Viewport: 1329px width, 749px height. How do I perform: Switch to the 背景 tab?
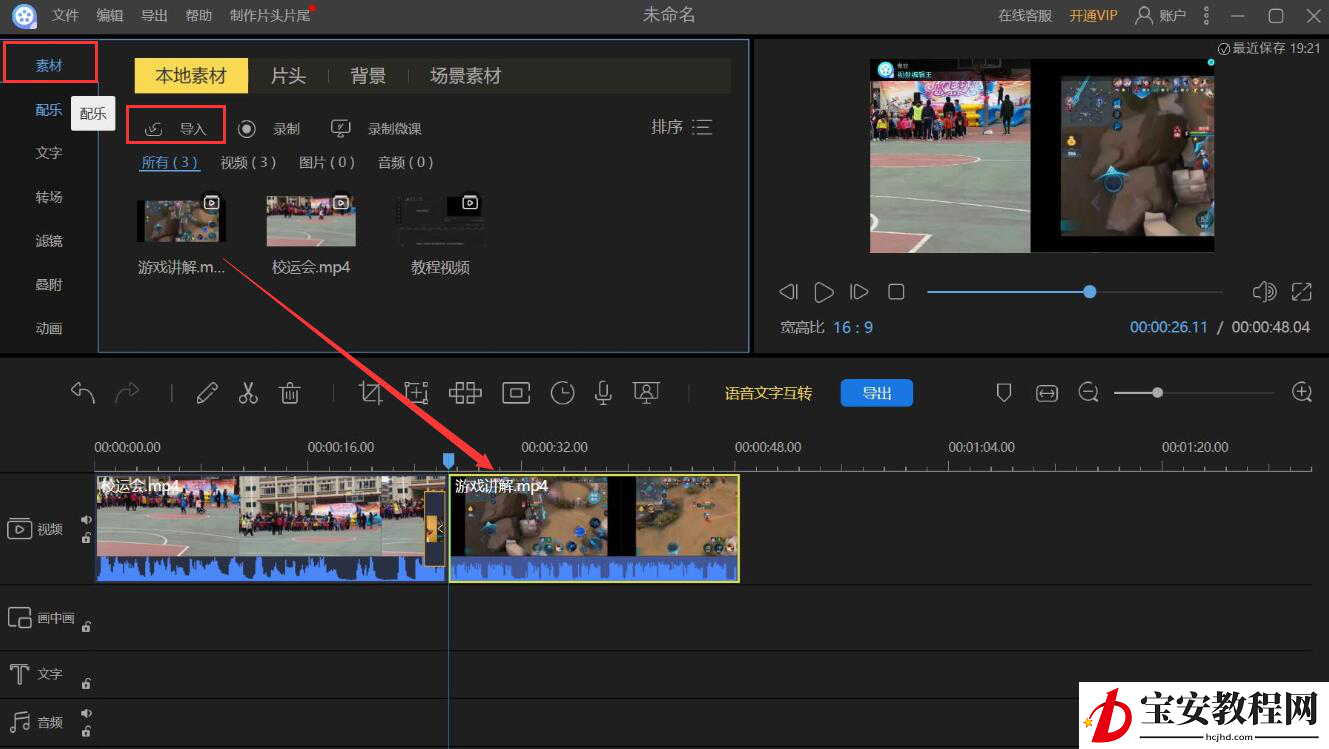(x=368, y=76)
